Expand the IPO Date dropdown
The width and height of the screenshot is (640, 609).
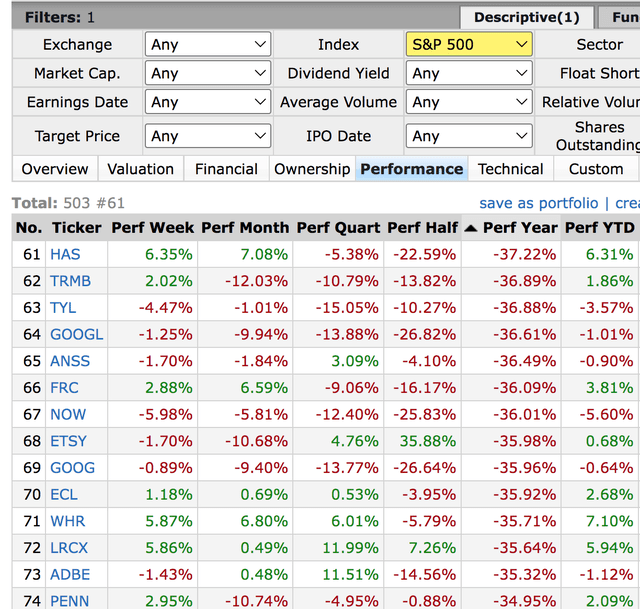click(469, 136)
